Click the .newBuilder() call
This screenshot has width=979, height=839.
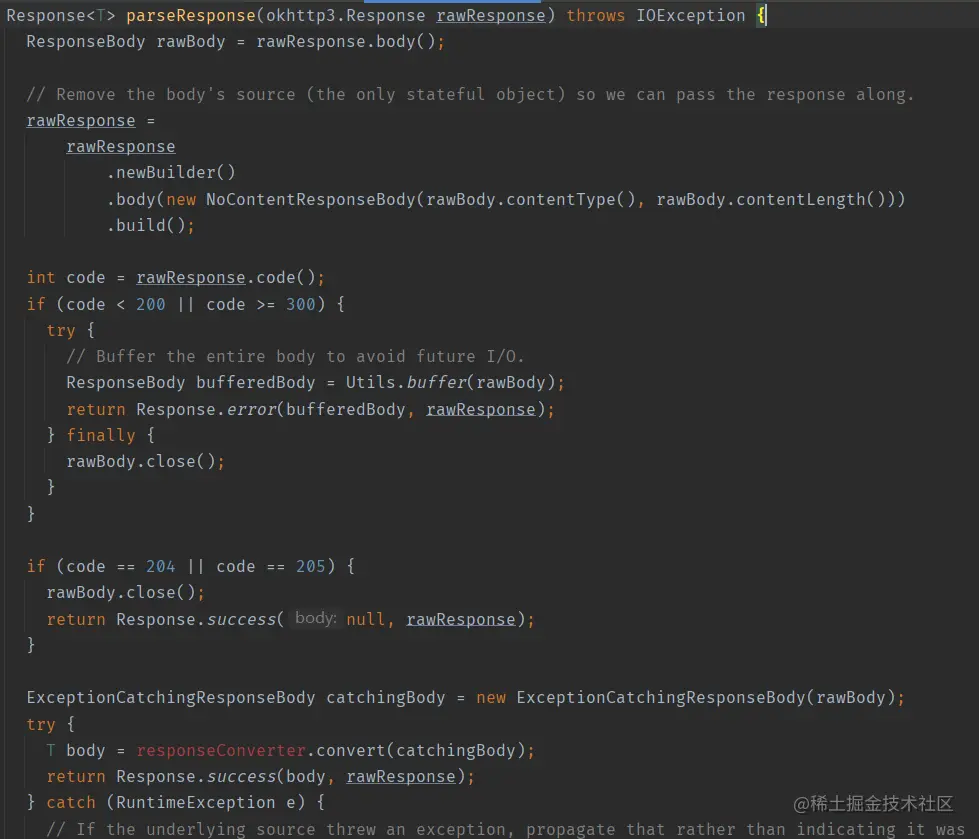tap(171, 172)
